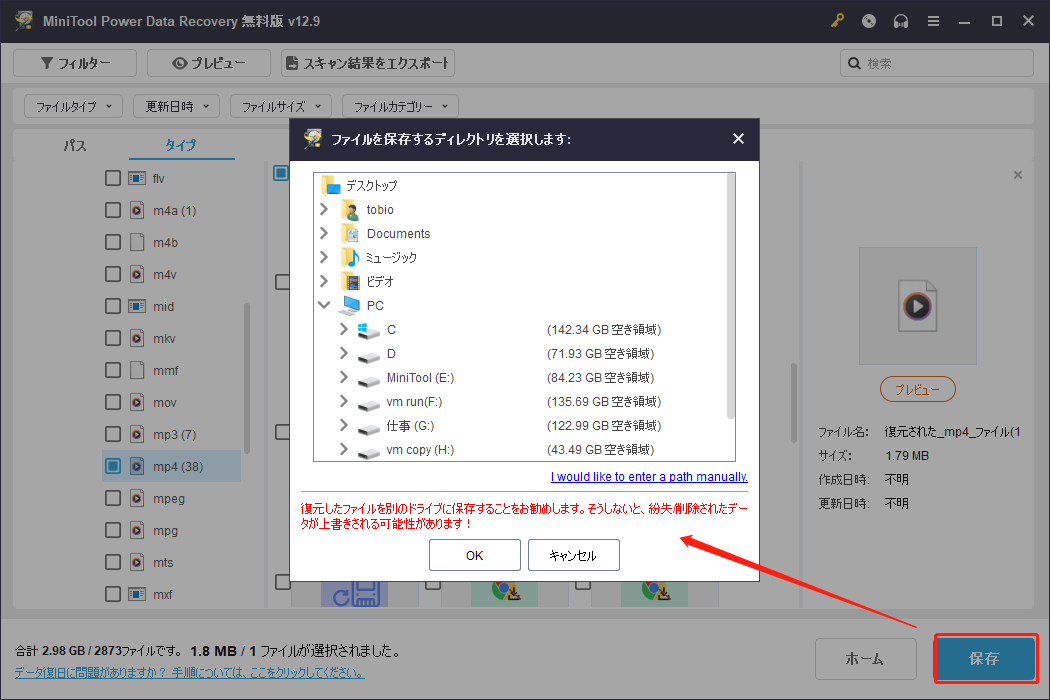
Task: Check the mpeg checkbox
Action: point(113,498)
